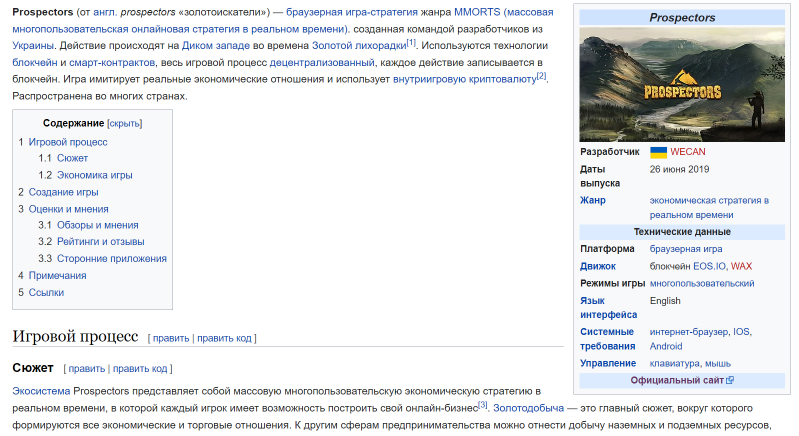The width and height of the screenshot is (799, 436).
Task: Click the Ukraine flag icon beside WECAN
Action: point(658,152)
